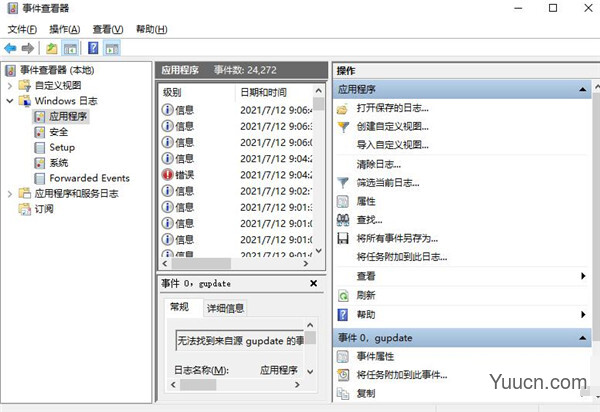
Task: Click the up one level folder icon
Action: click(52, 48)
